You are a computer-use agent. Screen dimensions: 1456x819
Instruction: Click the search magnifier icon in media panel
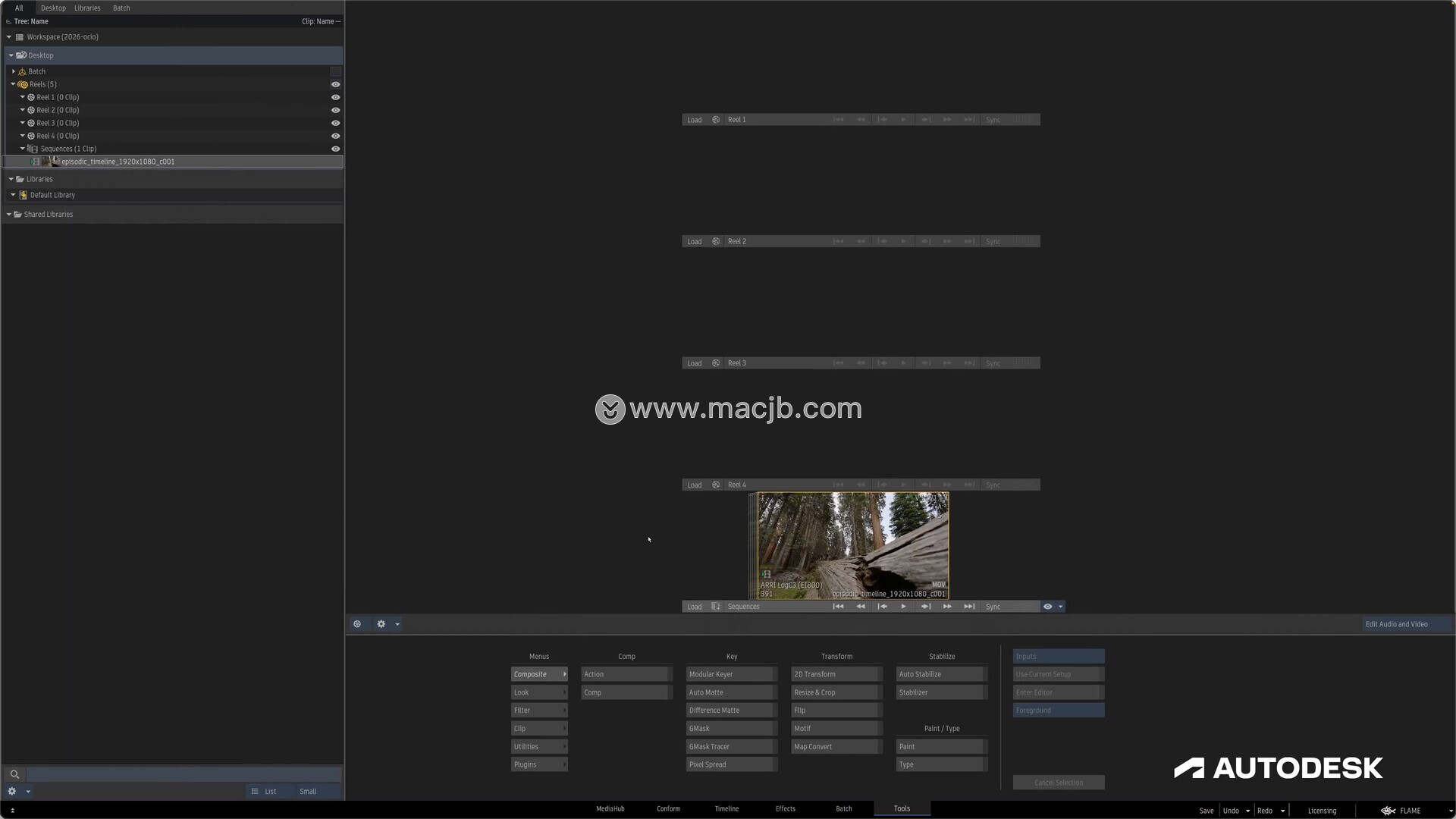click(x=14, y=774)
